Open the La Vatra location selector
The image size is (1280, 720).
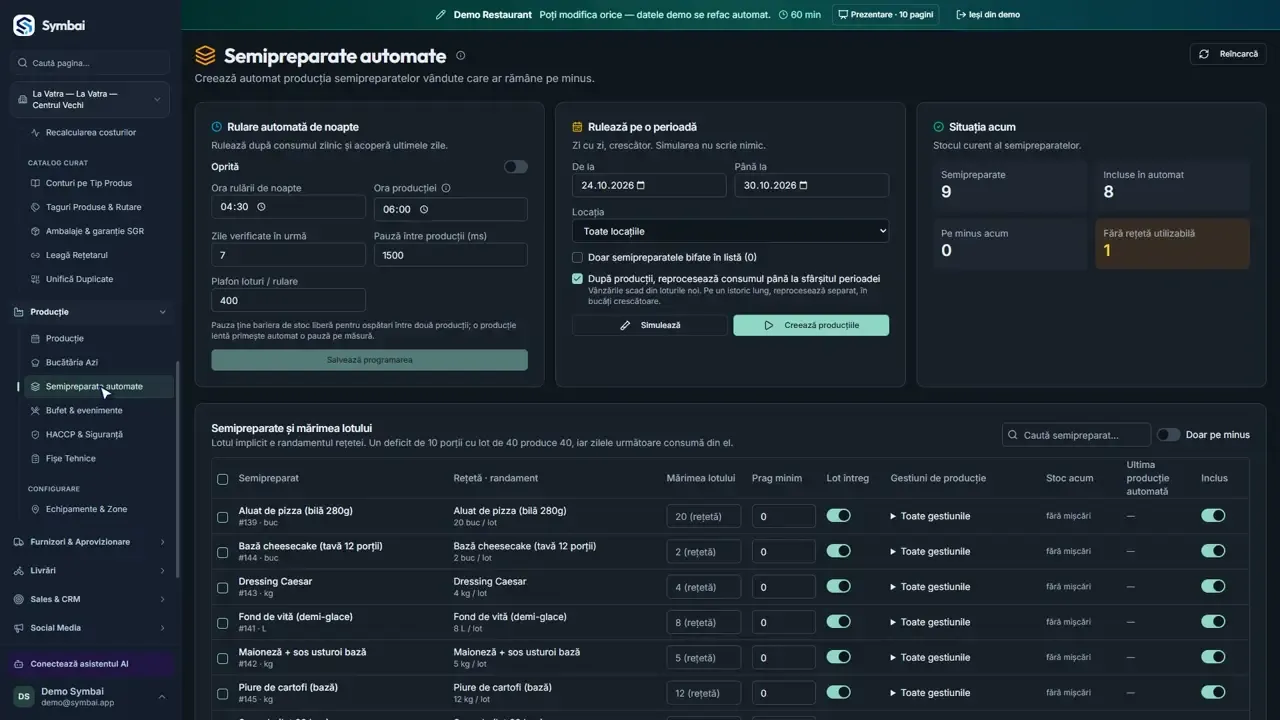(x=90, y=100)
